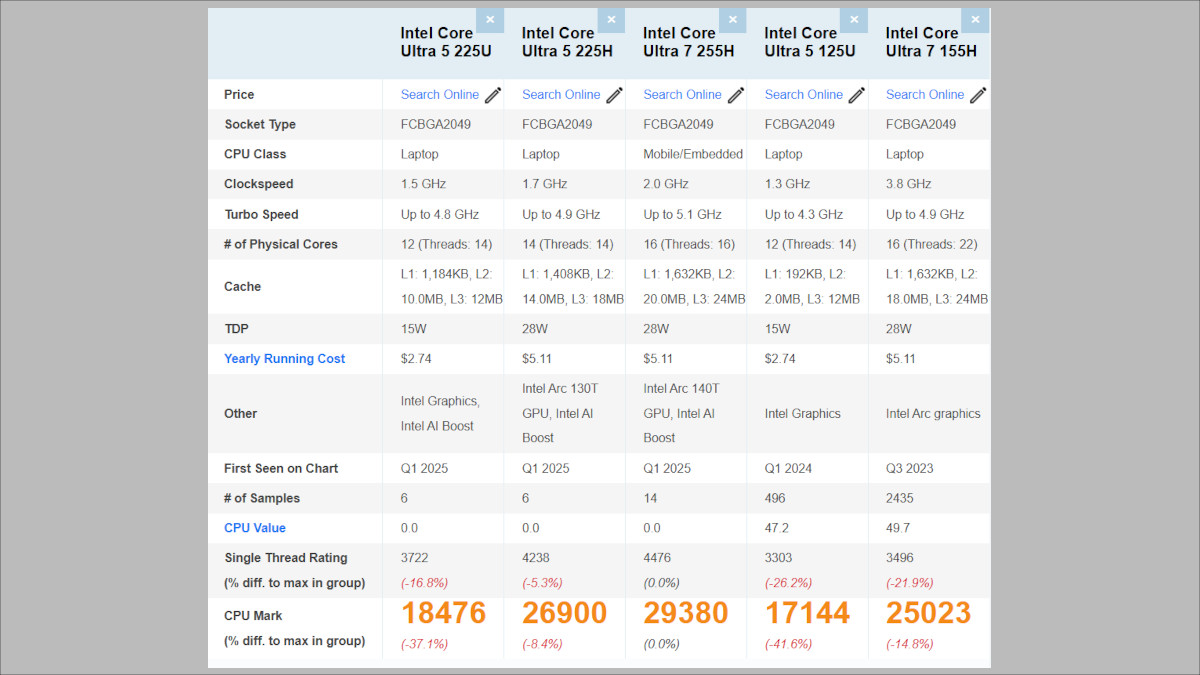
Task: Remove the Intel Core Ultra 7 155H column
Action: [x=975, y=19]
